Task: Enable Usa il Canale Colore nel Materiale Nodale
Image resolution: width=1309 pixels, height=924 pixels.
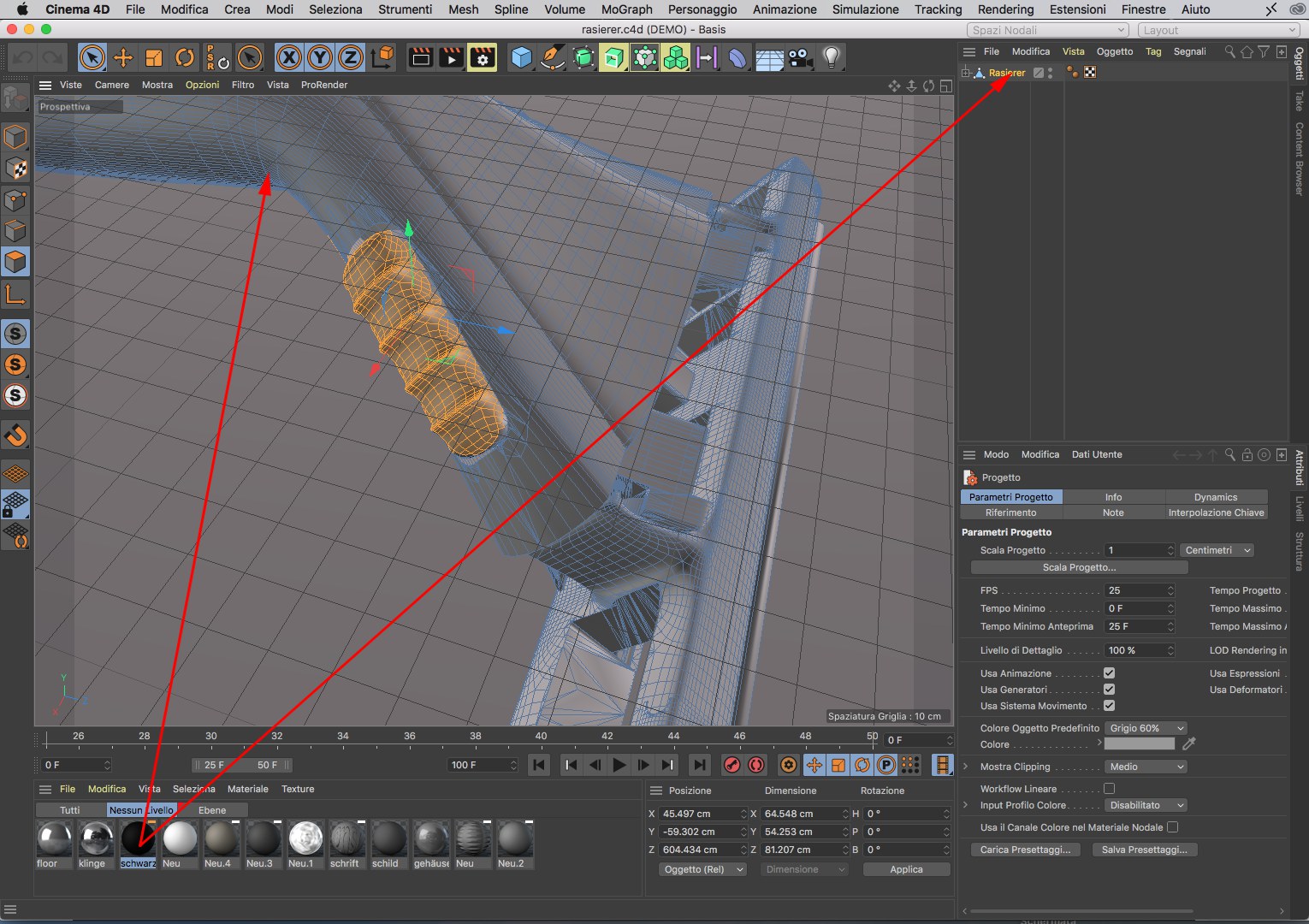Action: point(1172,827)
